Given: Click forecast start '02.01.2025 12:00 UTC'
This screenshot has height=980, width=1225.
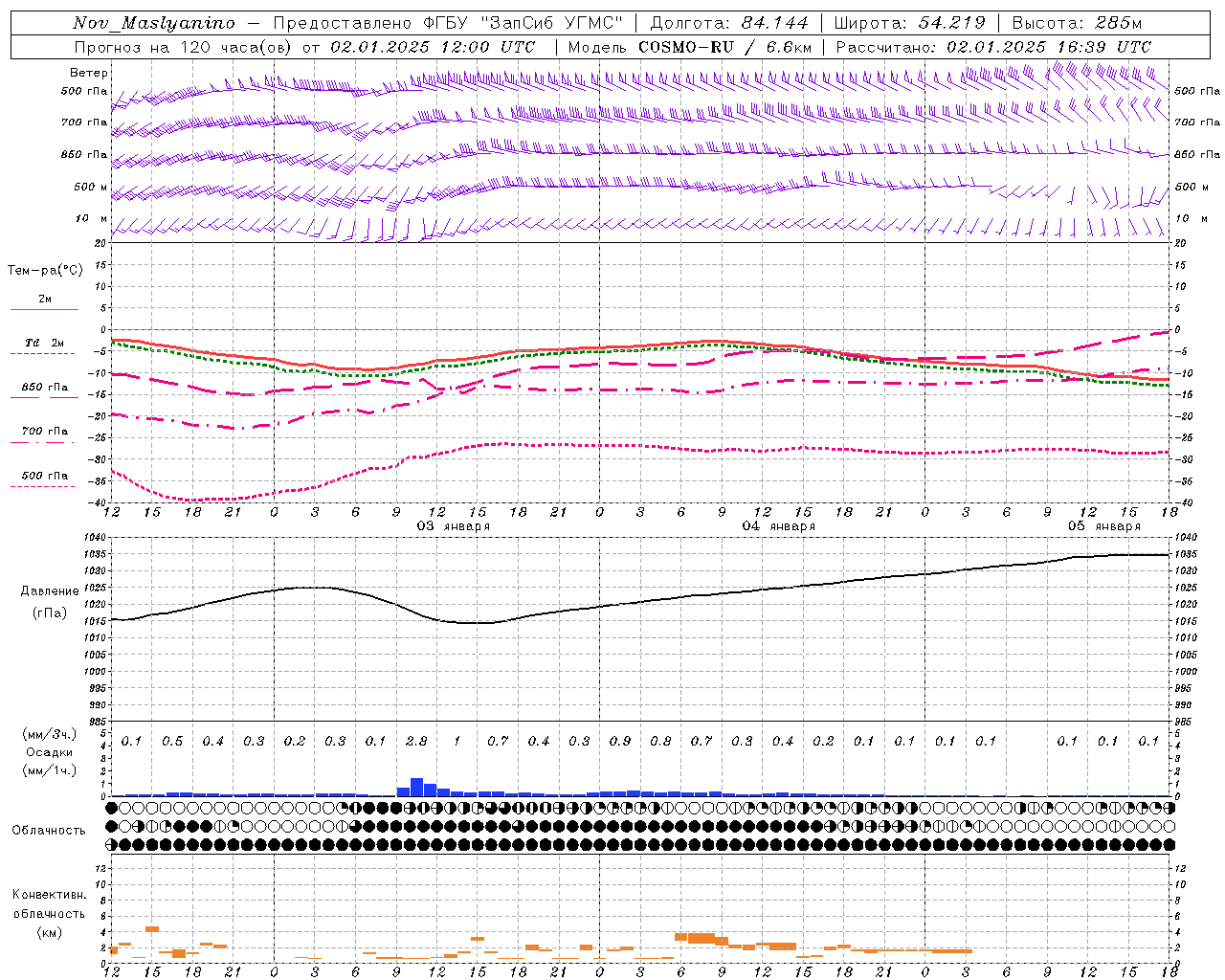Looking at the screenshot, I should tap(433, 47).
